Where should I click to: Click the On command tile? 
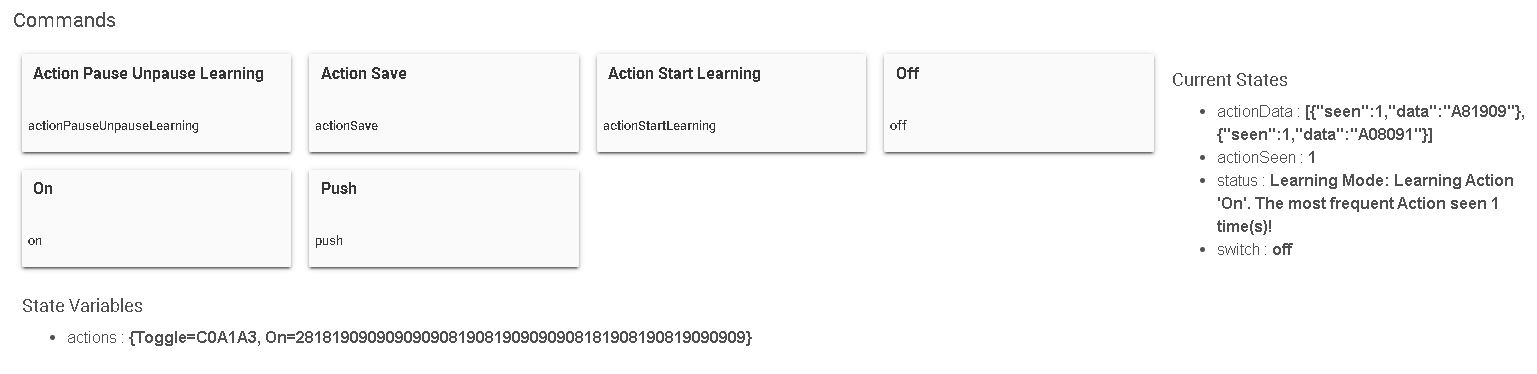157,218
